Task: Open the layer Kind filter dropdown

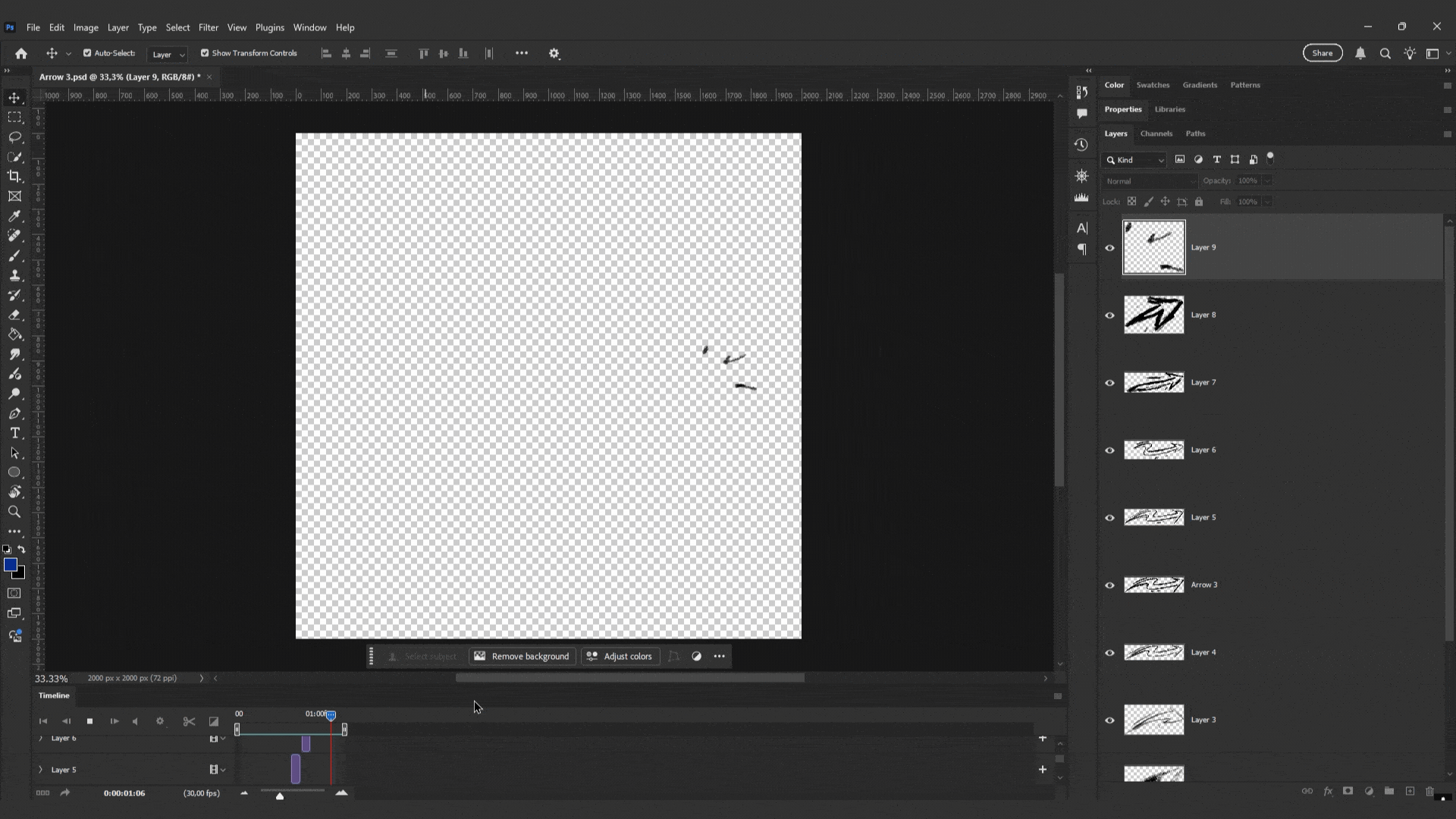Action: 1134,160
